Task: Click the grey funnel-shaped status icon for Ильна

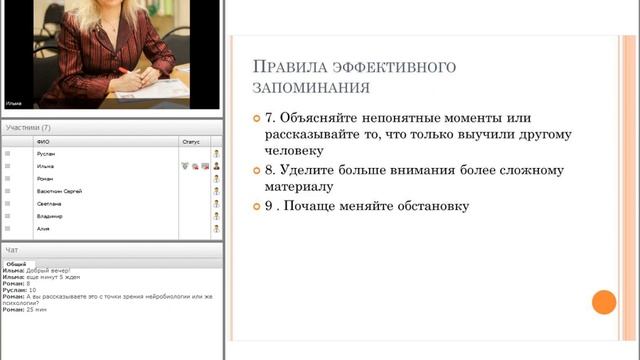Action: tap(185, 166)
